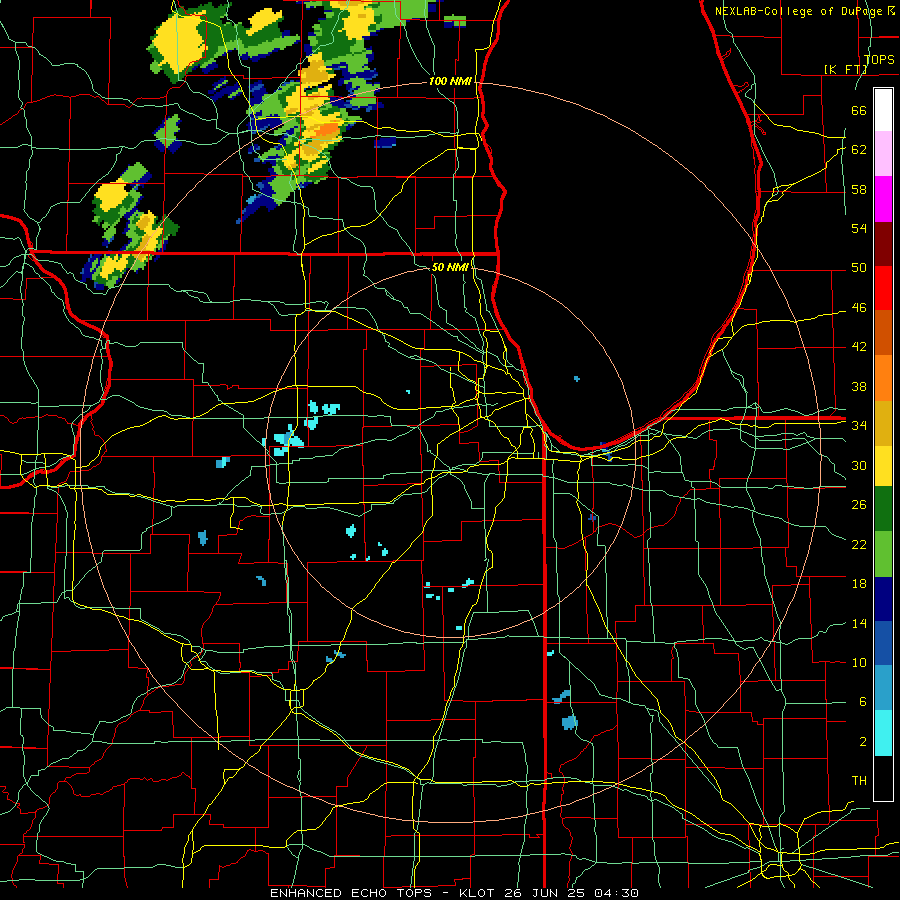The height and width of the screenshot is (900, 900).
Task: Click the light green legend swatch
Action: (x=883, y=554)
